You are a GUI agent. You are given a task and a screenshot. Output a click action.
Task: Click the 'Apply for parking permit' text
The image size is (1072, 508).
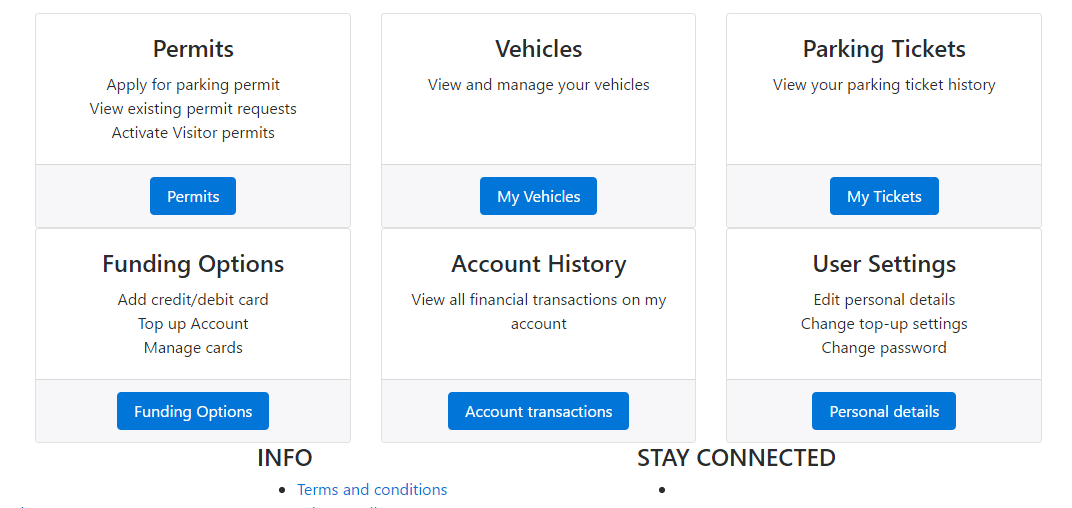tap(193, 85)
